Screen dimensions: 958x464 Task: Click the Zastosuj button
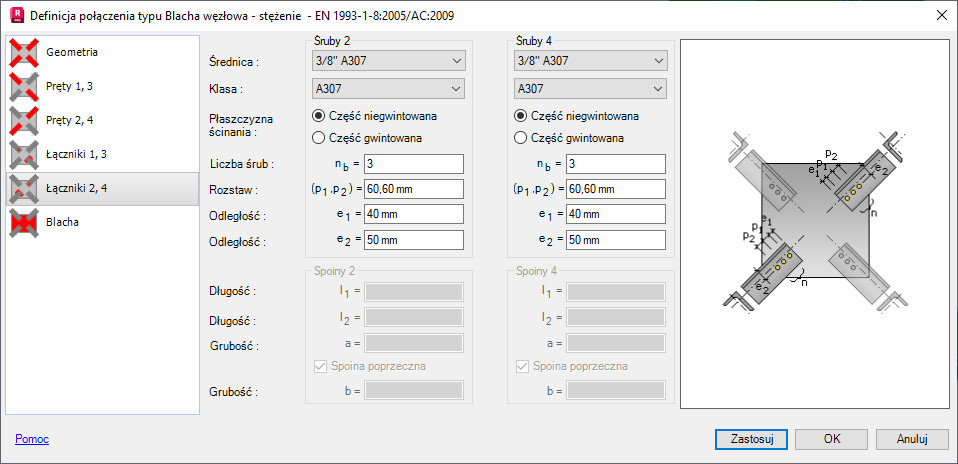tap(751, 439)
